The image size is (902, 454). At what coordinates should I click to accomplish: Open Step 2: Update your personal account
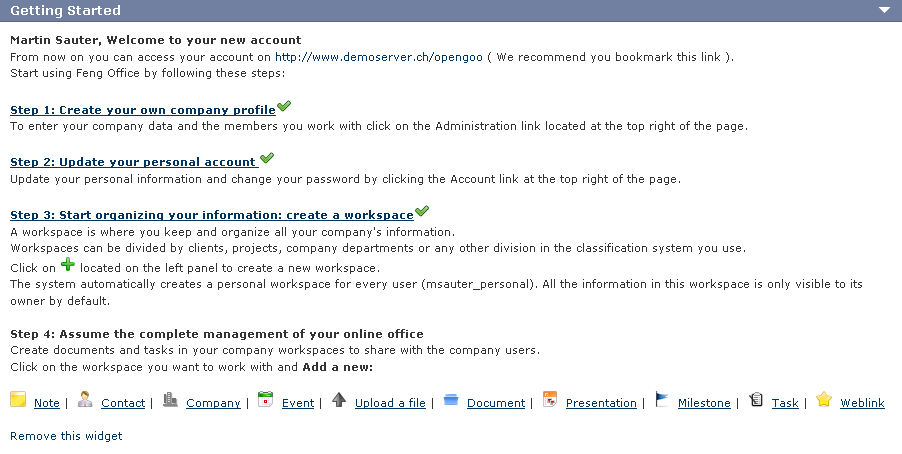pyautogui.click(x=134, y=162)
